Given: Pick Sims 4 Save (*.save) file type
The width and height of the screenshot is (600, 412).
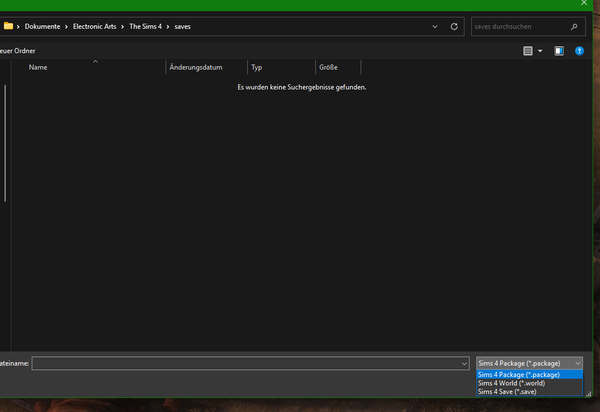Looking at the screenshot, I should [510, 392].
